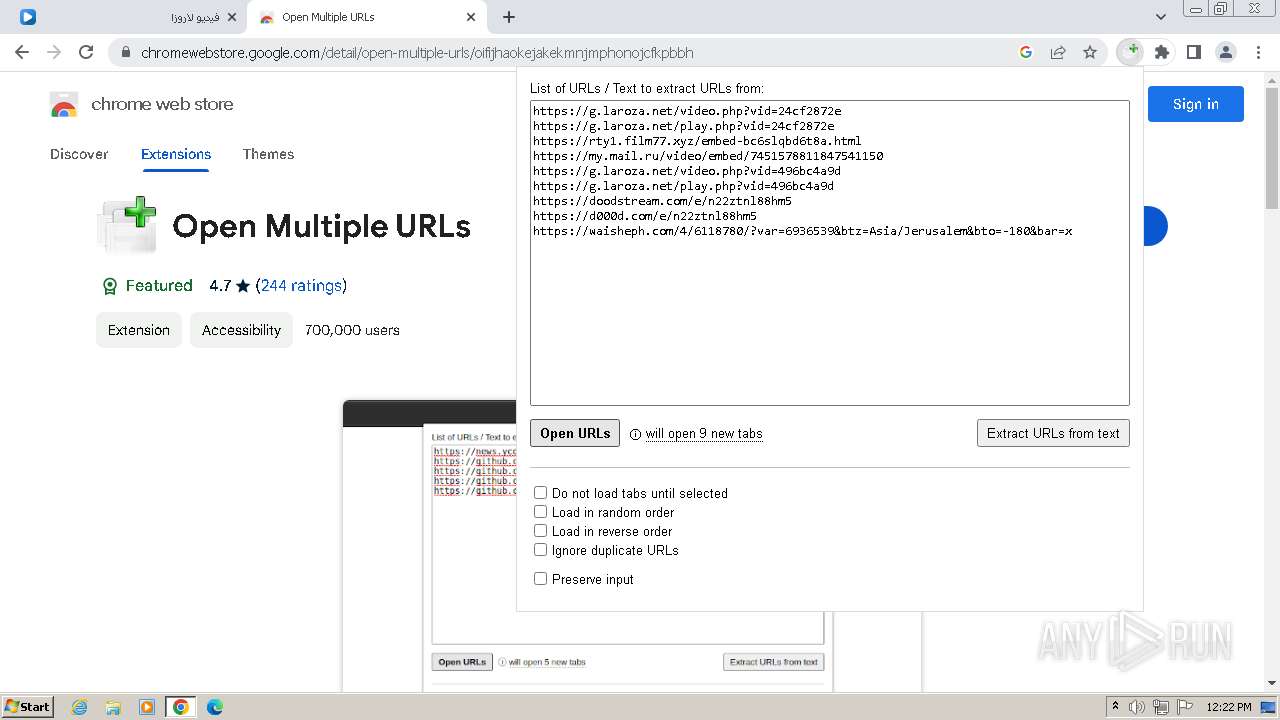Click the browser address bar URL

click(x=417, y=52)
